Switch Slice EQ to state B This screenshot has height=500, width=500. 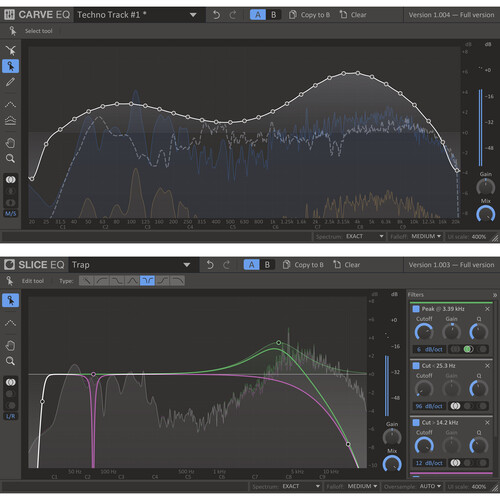click(x=267, y=265)
